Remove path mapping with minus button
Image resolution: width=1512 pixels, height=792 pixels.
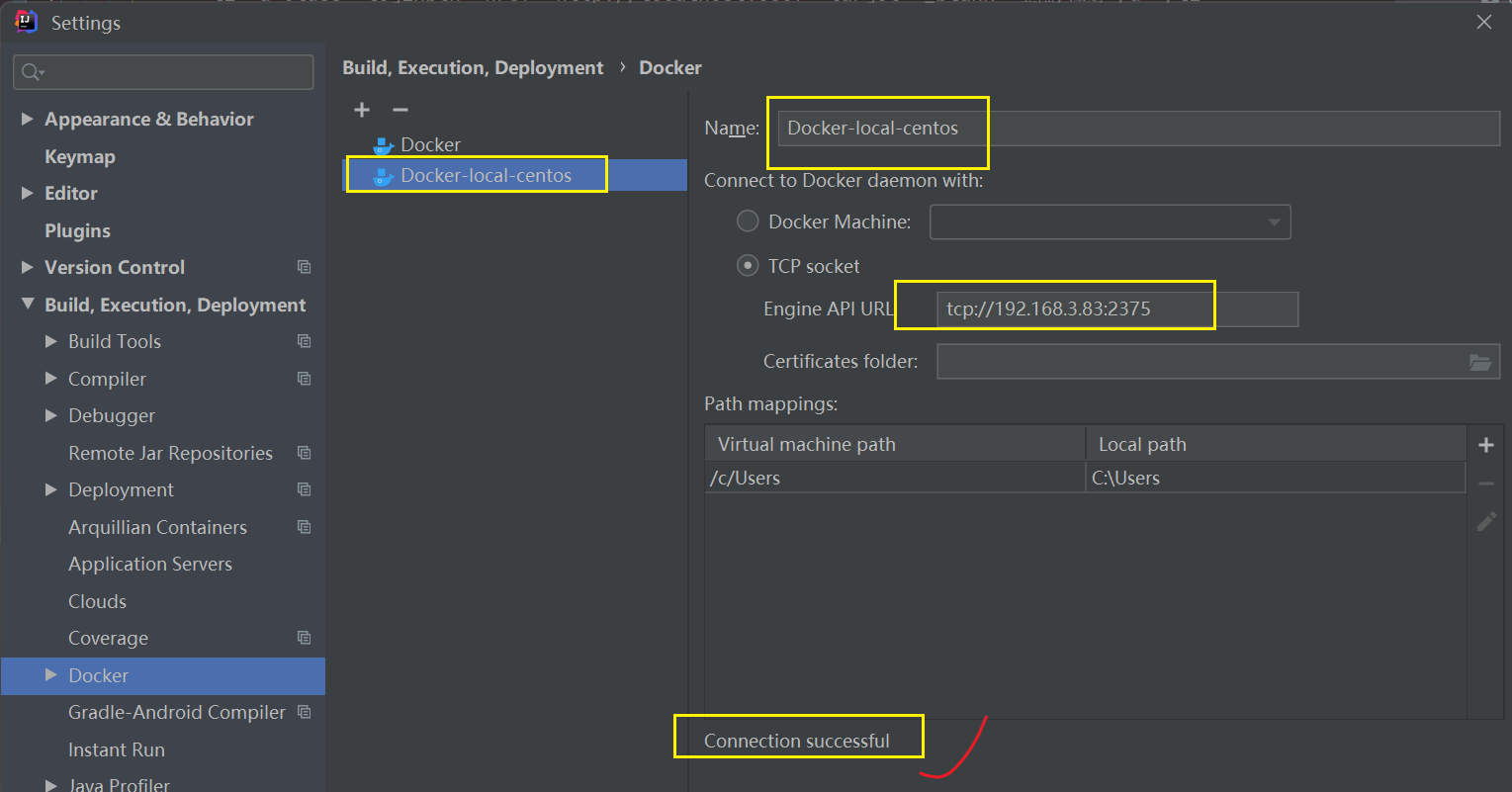1485,484
